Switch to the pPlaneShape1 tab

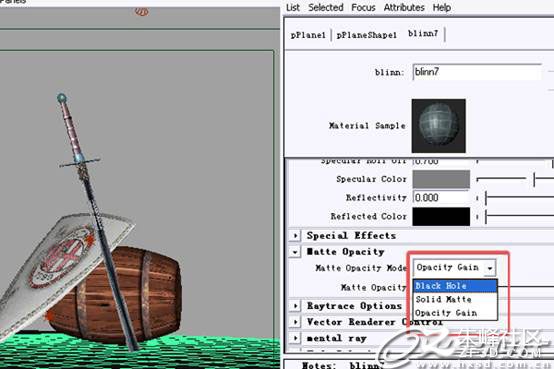click(366, 35)
